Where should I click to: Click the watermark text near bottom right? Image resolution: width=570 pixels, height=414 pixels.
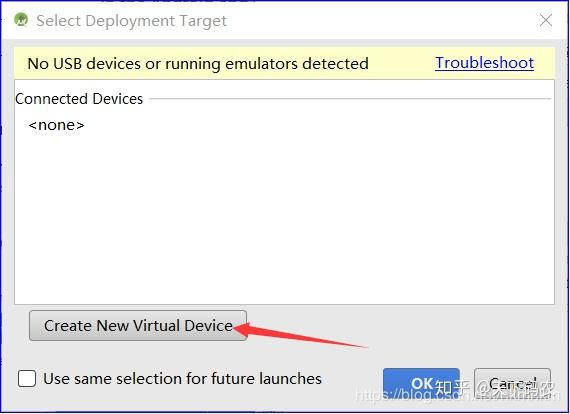(x=457, y=393)
